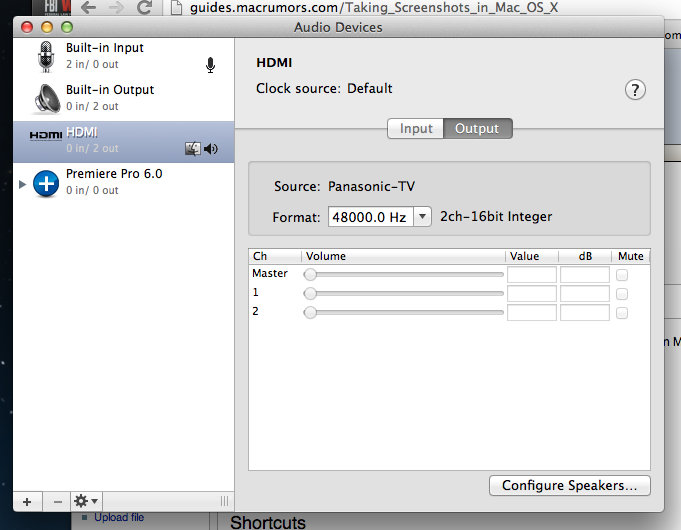Click the Volume column header

point(403,256)
